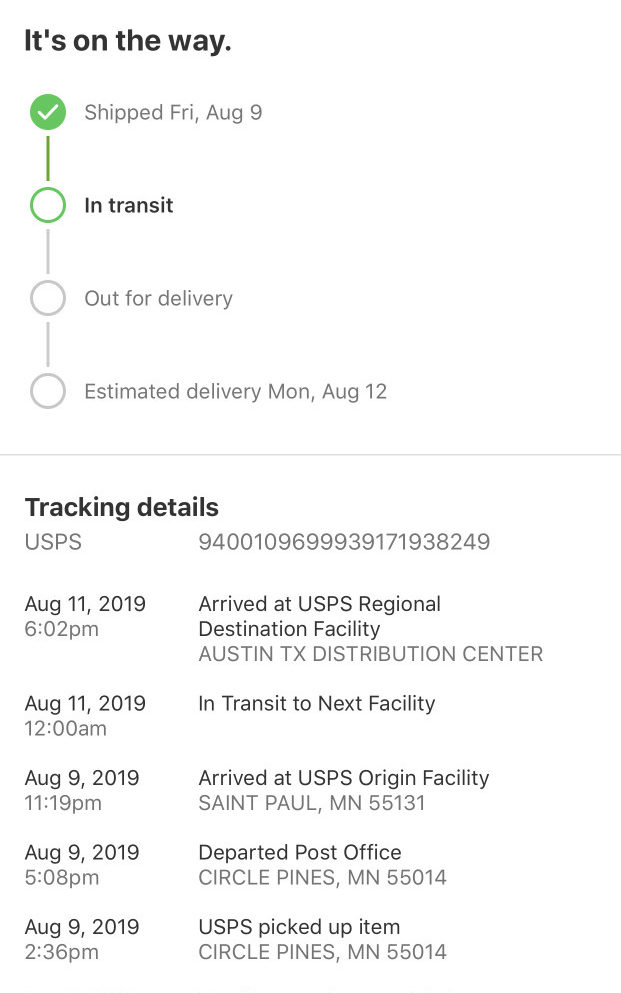Select the gray connector line below In transit

pyautogui.click(x=47, y=251)
